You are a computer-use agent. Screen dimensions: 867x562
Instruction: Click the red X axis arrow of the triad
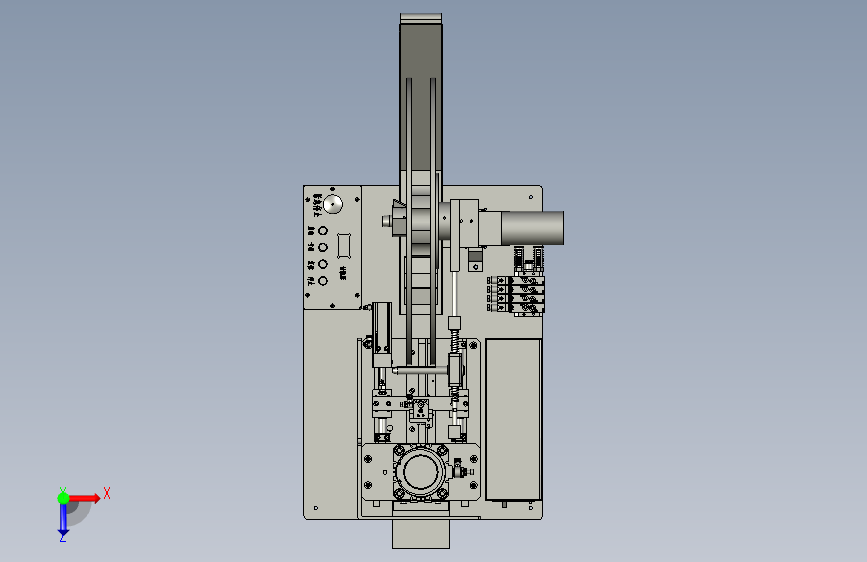tap(84, 498)
